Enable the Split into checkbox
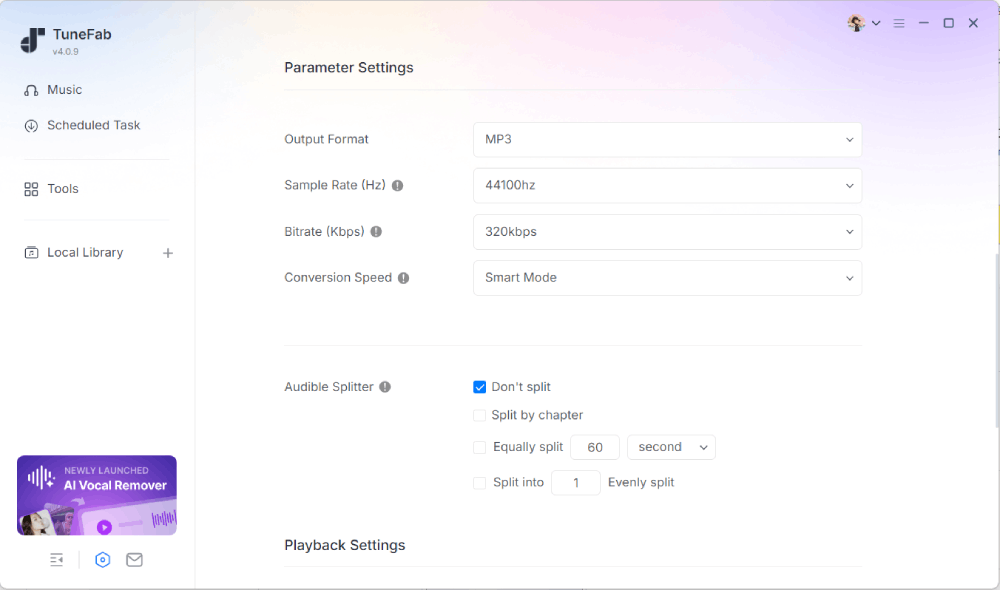The height and width of the screenshot is (590, 1000). (x=480, y=483)
